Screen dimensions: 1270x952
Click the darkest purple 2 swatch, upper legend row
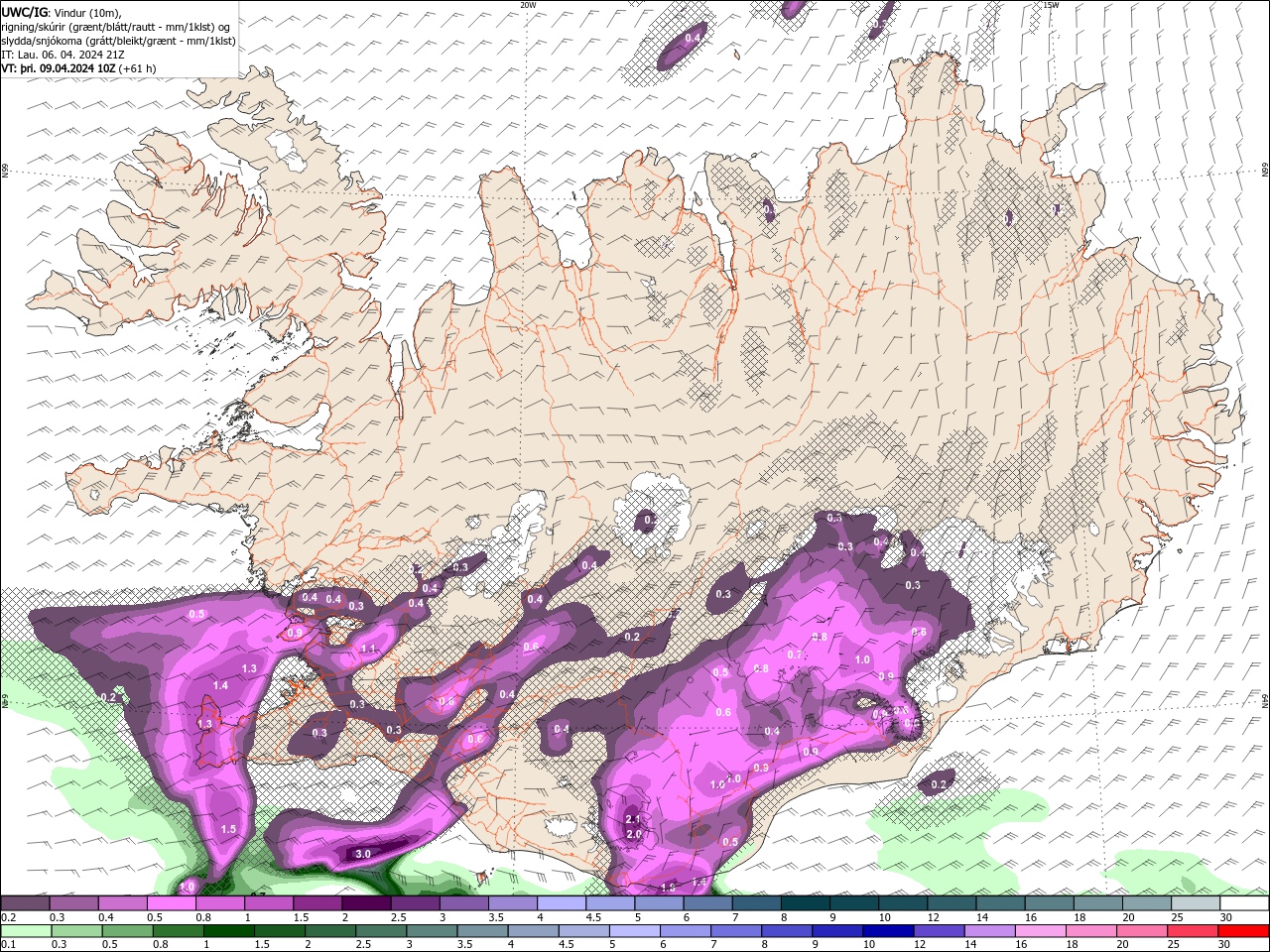click(x=366, y=903)
